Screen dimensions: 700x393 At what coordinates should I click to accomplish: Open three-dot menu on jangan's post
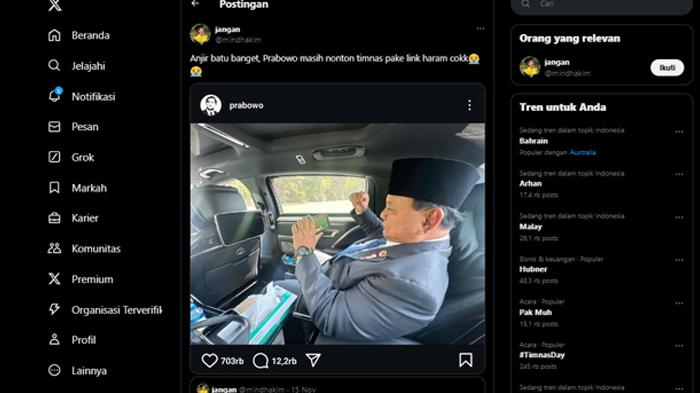pyautogui.click(x=480, y=29)
